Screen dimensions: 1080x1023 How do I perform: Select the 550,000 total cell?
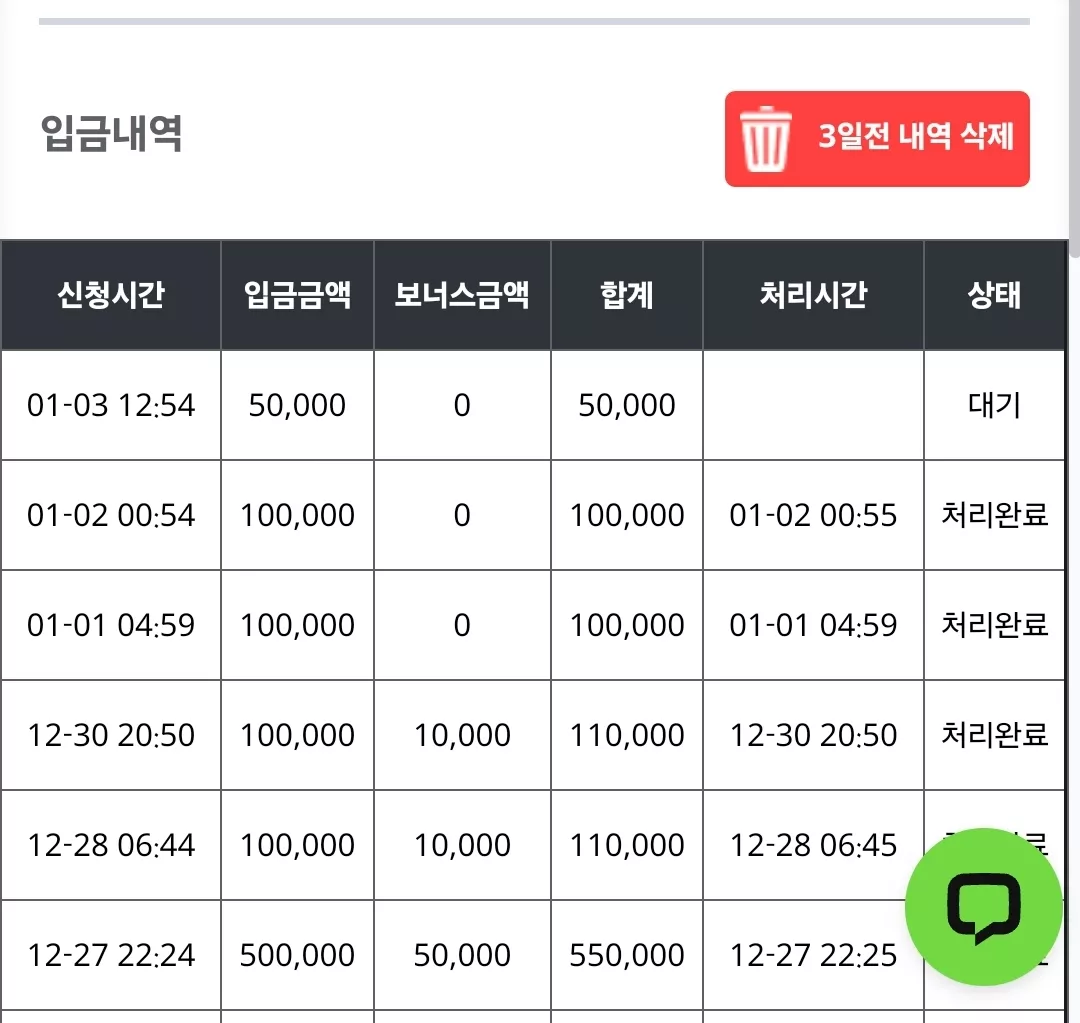tap(627, 955)
